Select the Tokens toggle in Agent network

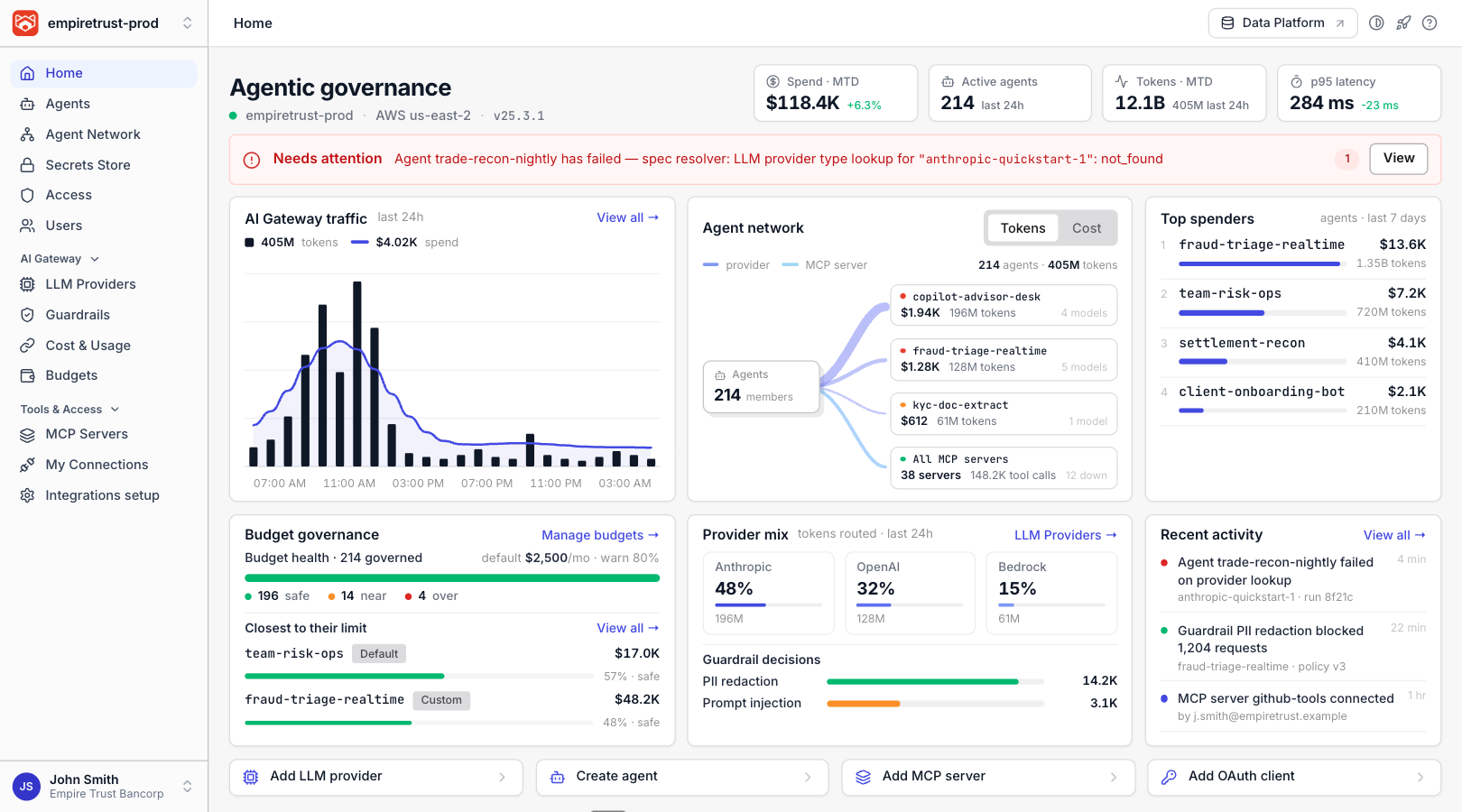1022,228
